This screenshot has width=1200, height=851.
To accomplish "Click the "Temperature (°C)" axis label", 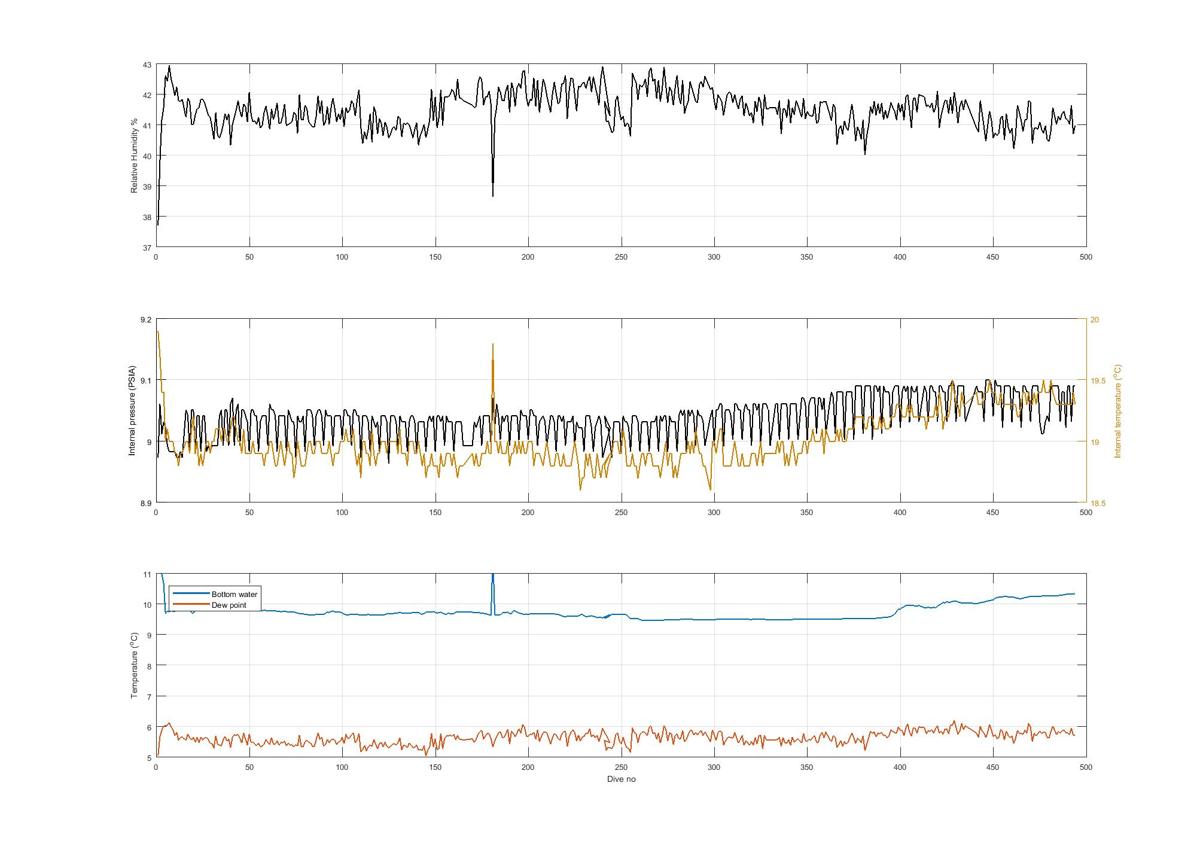I will click(134, 665).
